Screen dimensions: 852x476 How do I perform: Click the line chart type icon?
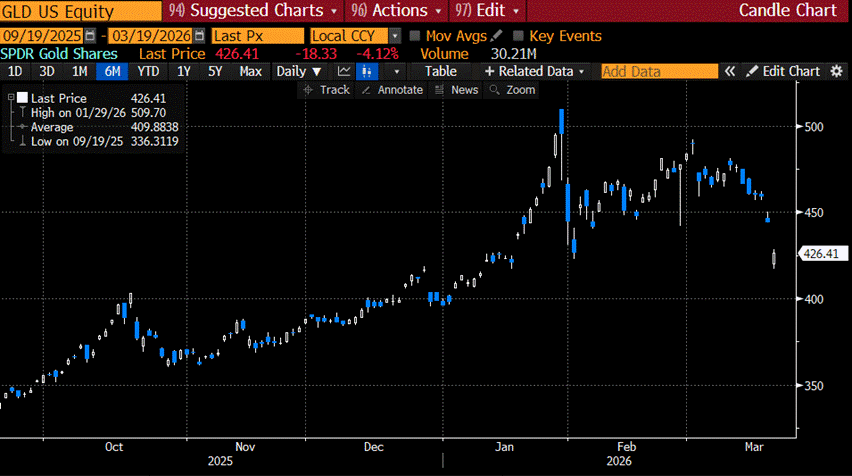345,71
